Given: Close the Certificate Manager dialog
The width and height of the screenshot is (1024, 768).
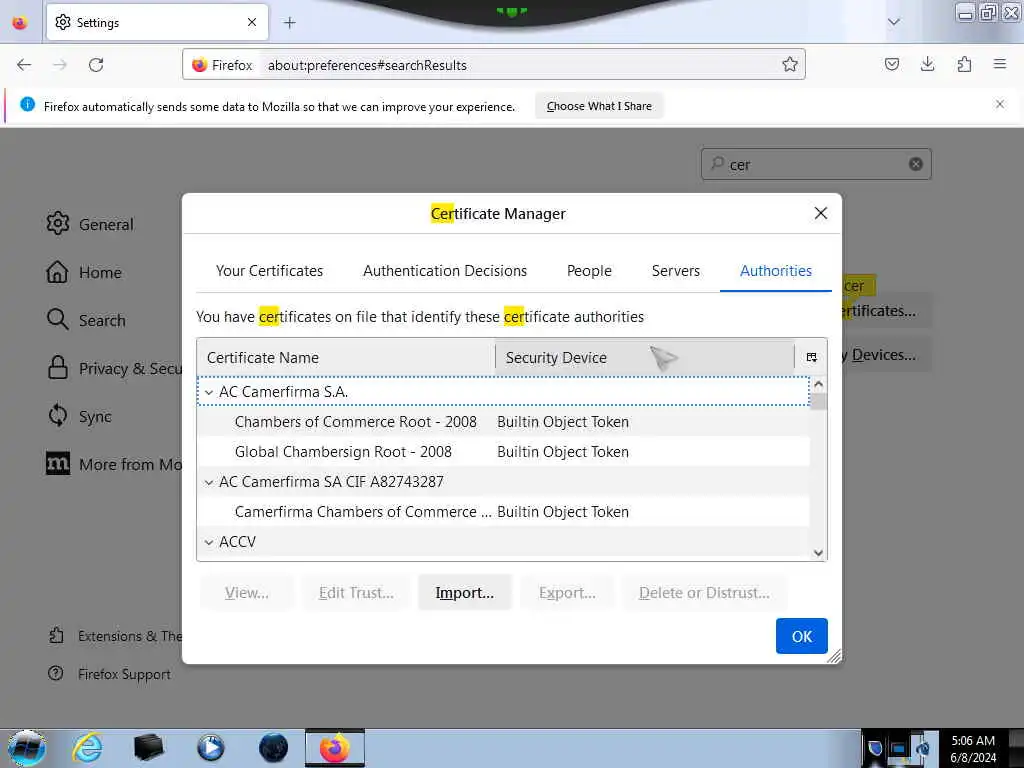Looking at the screenshot, I should (821, 213).
